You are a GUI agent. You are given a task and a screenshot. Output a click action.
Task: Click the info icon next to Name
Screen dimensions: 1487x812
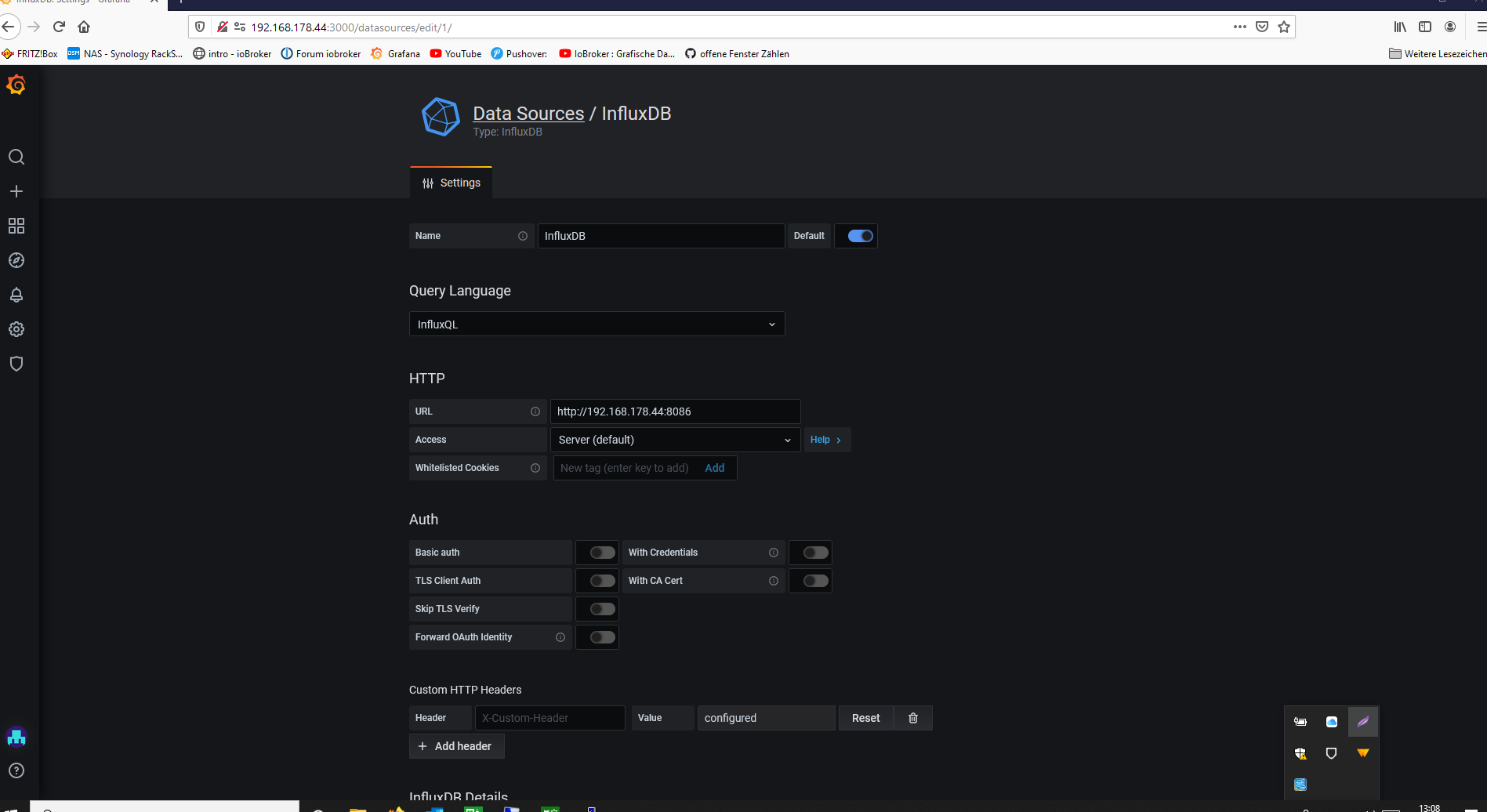(x=523, y=236)
